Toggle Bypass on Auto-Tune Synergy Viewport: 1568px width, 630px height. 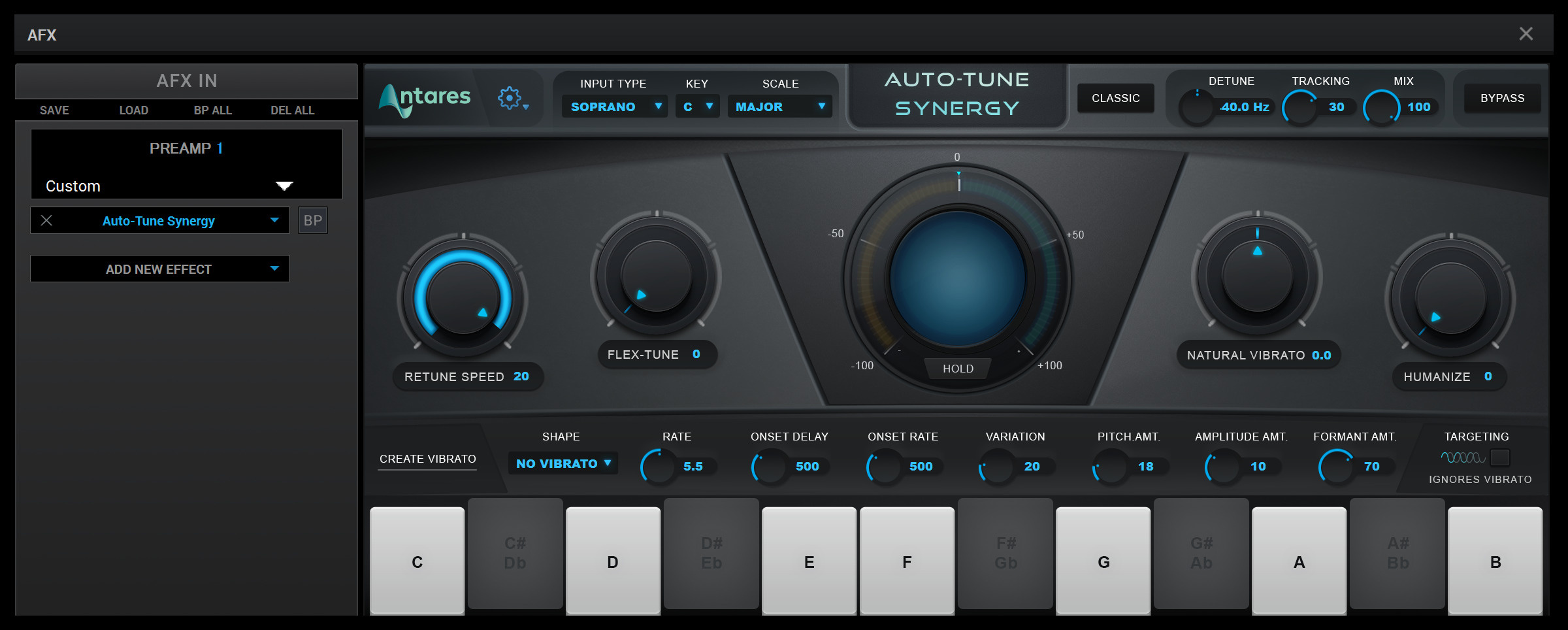tap(1502, 98)
